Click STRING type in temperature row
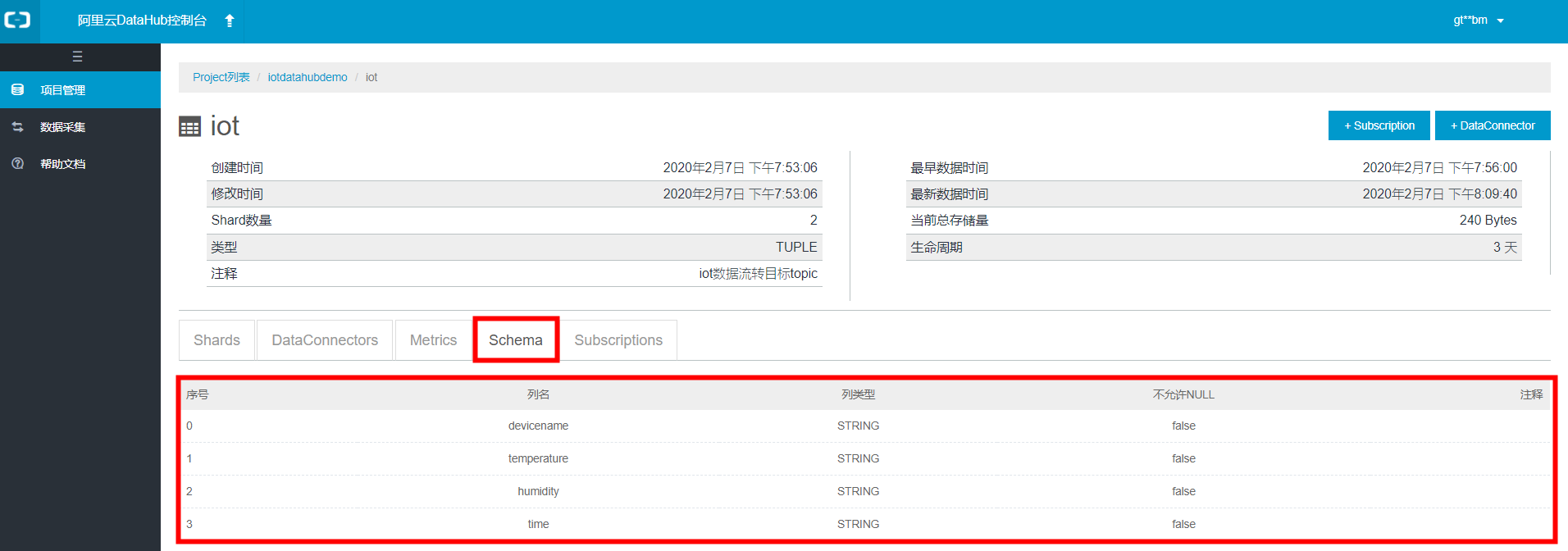 pos(858,458)
